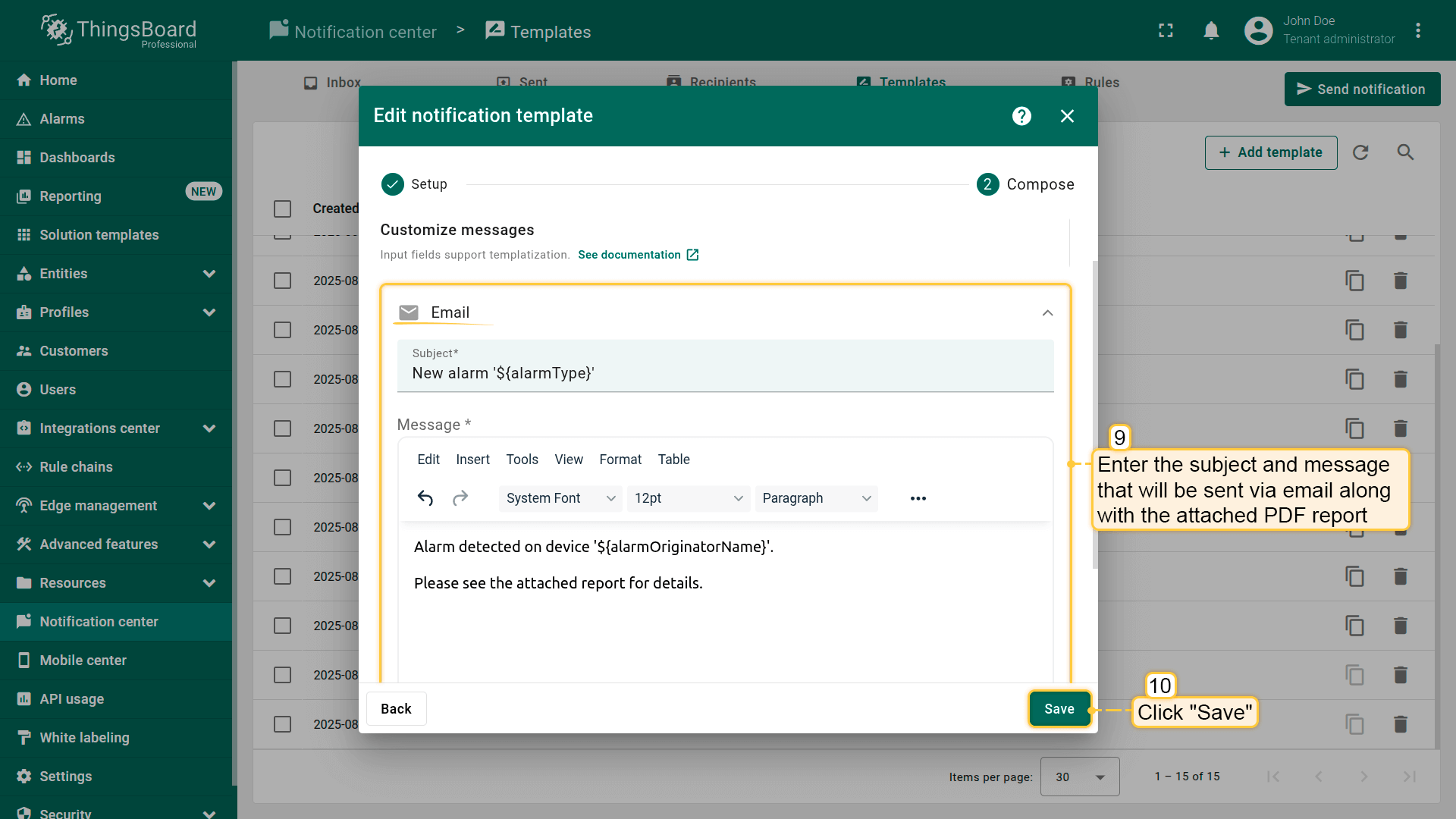Click the undo arrow in message editor
This screenshot has width=1456, height=819.
click(x=425, y=498)
